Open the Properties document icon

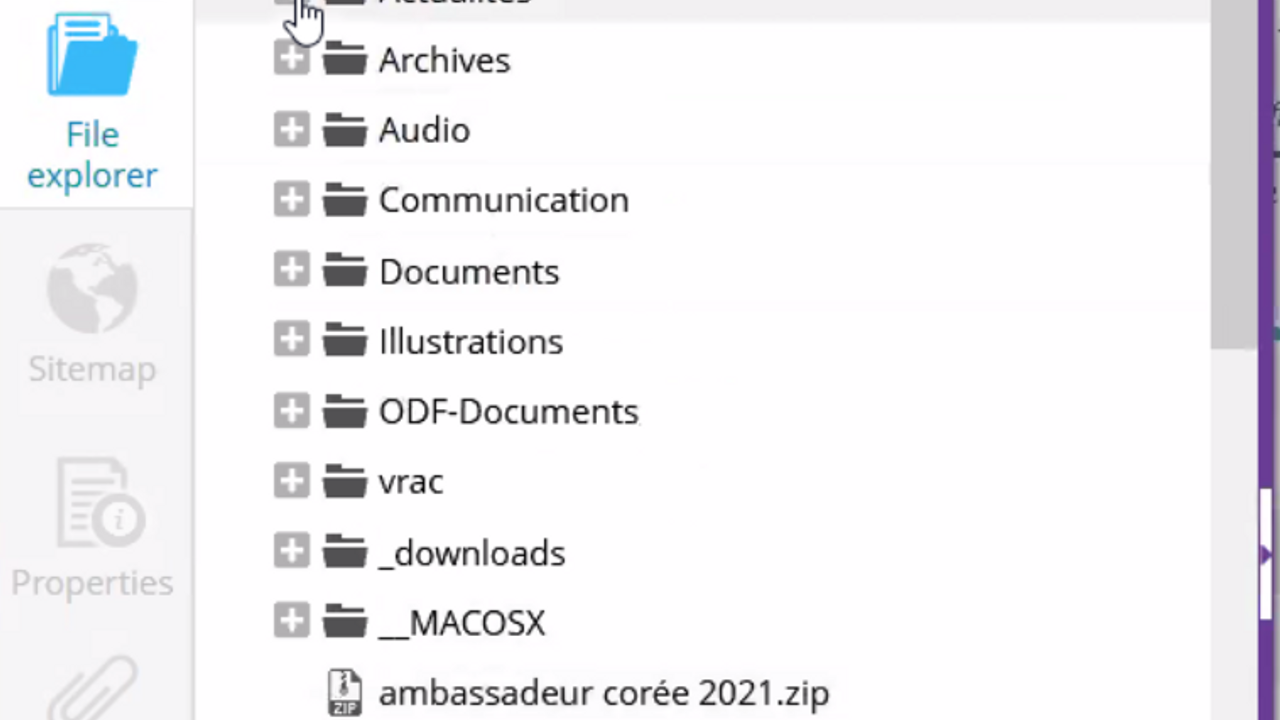(92, 503)
